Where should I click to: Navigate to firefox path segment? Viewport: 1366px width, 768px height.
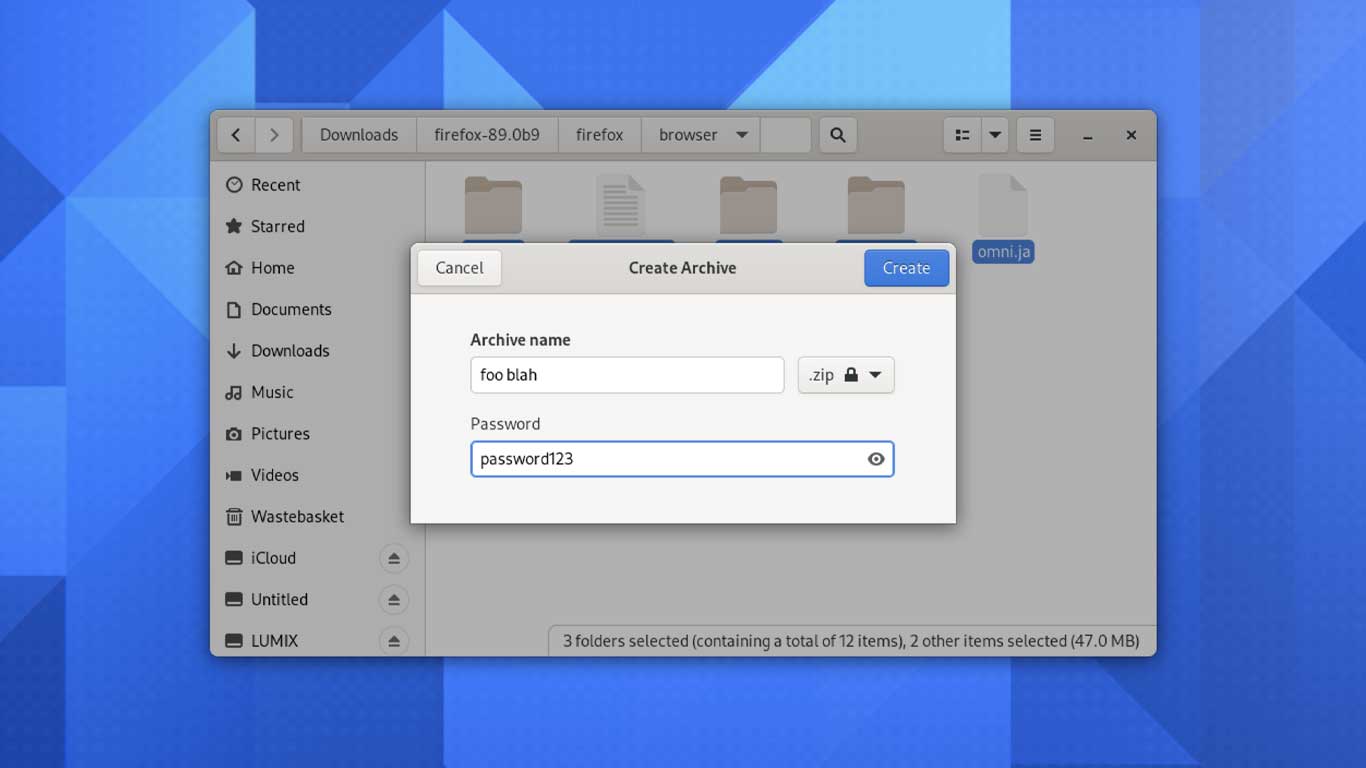click(x=600, y=135)
